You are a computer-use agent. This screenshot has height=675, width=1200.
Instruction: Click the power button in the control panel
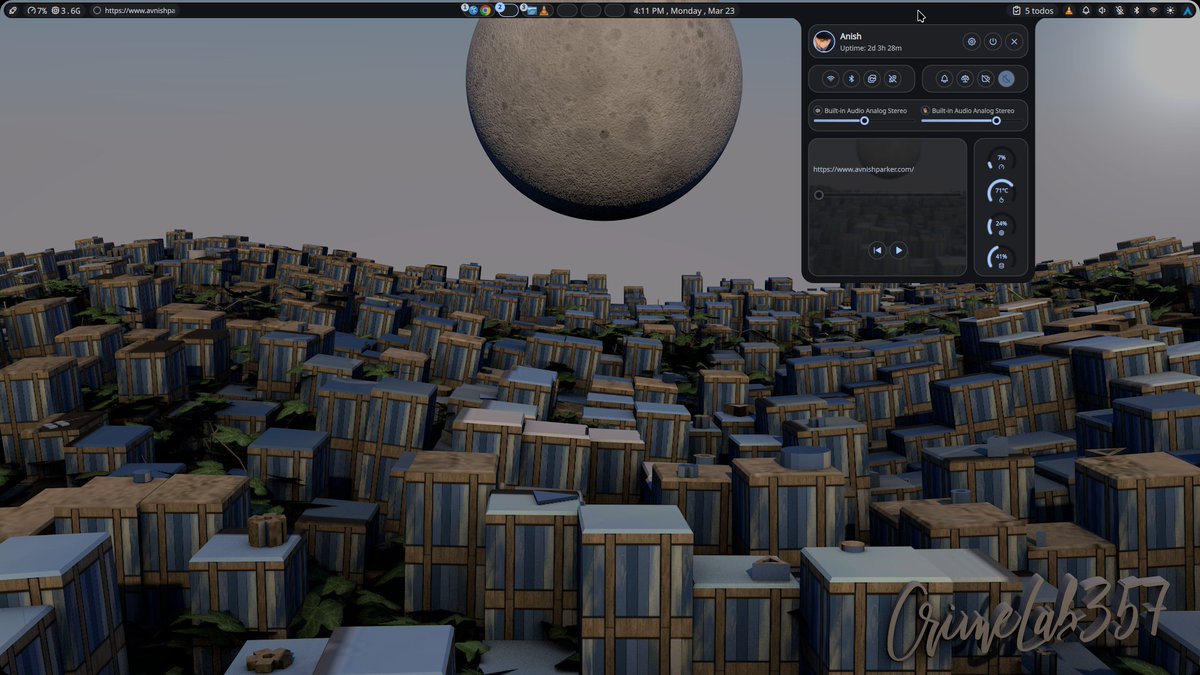[x=992, y=42]
